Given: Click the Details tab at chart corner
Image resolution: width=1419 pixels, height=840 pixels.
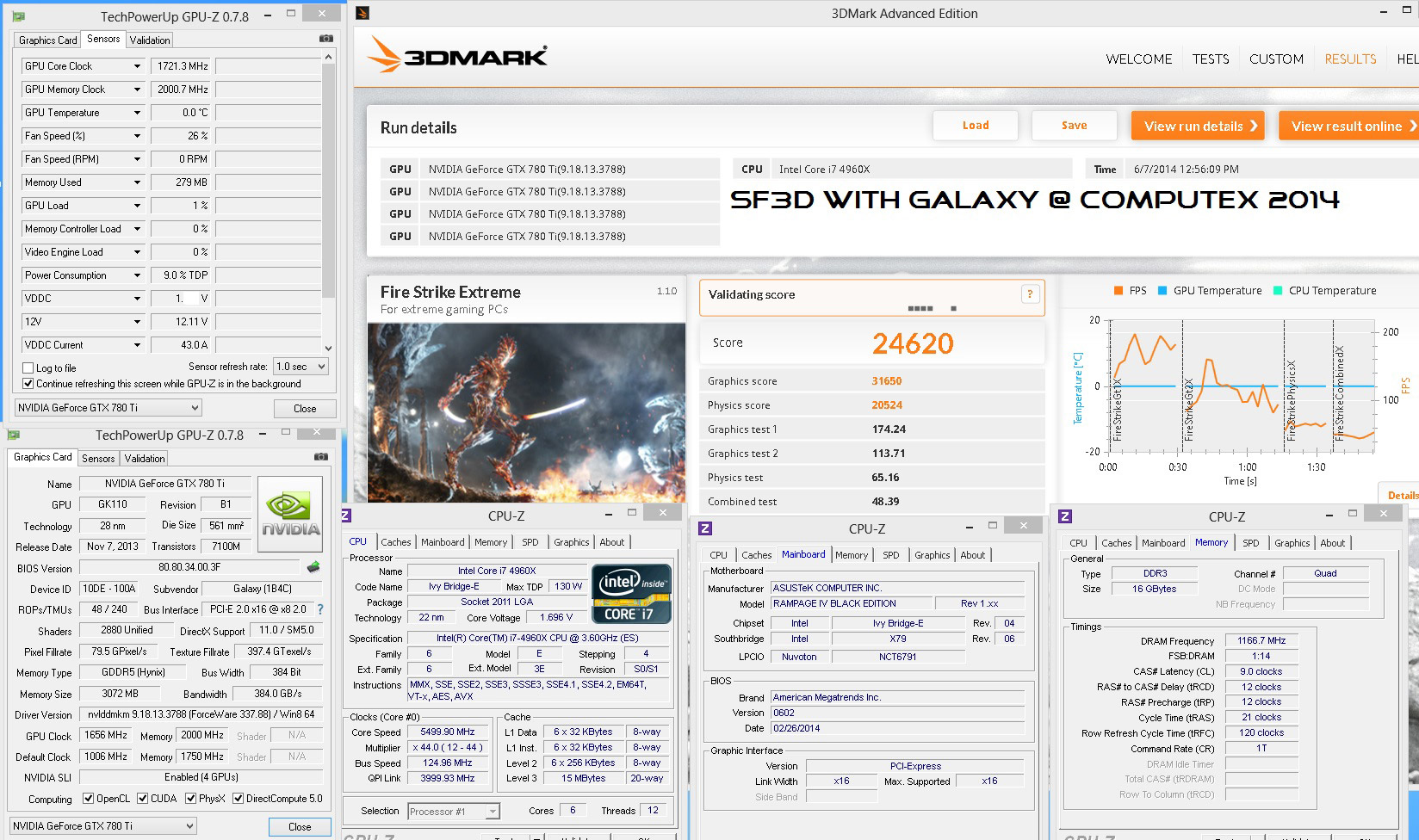Looking at the screenshot, I should 1400,495.
